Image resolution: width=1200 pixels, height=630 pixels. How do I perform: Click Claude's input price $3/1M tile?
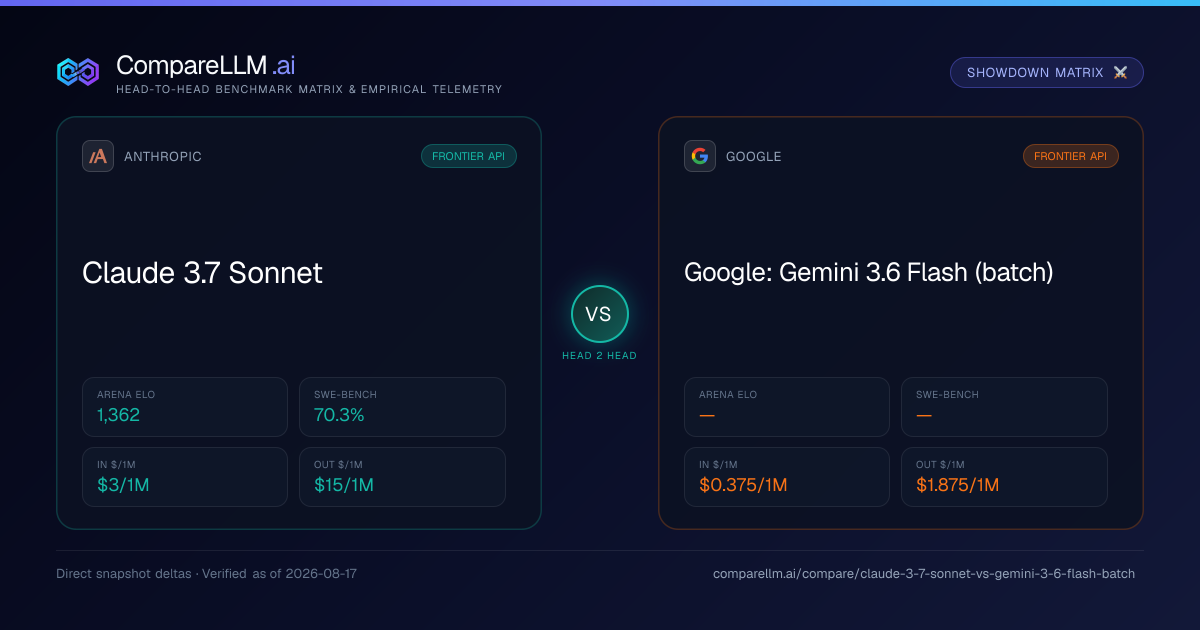[x=185, y=477]
